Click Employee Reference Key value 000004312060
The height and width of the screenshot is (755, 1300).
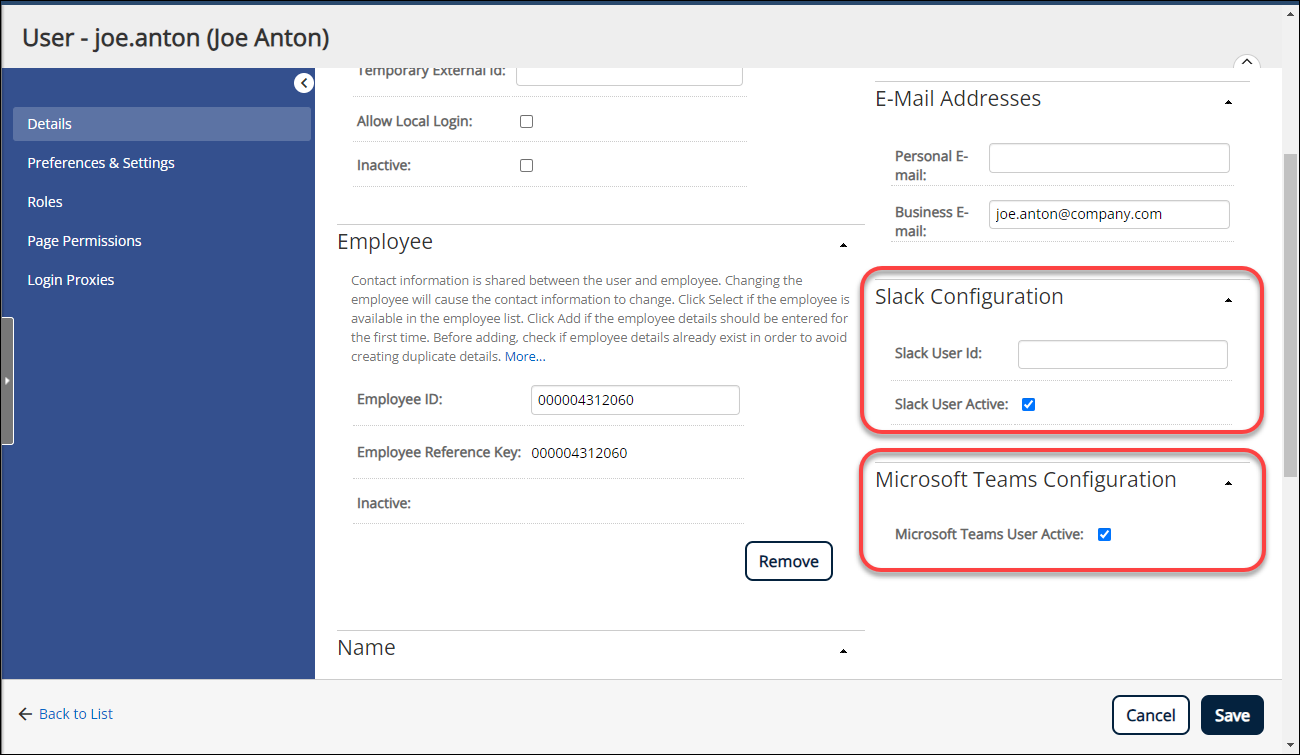pyautogui.click(x=579, y=453)
